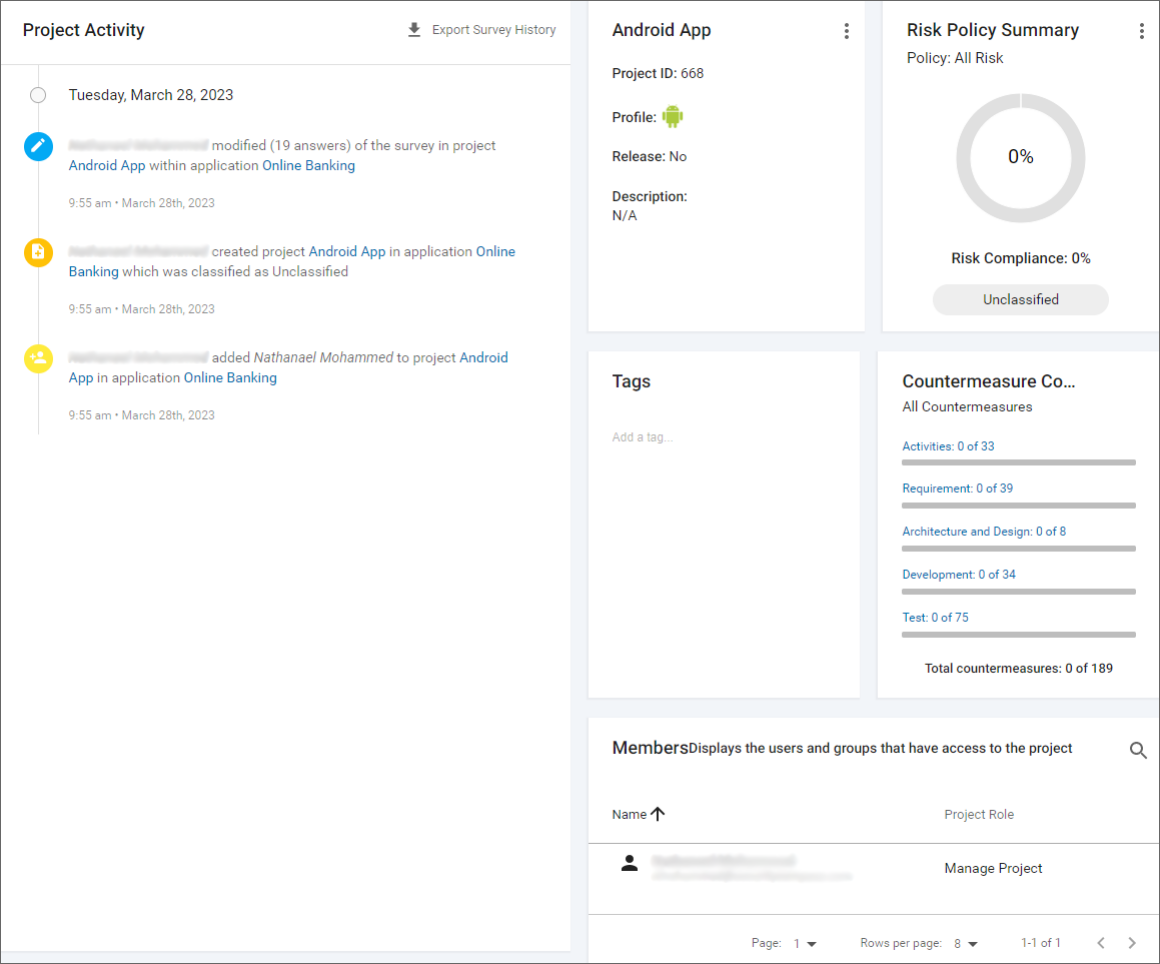Open the Android App card options menu
Image resolution: width=1160 pixels, height=964 pixels.
coord(847,30)
